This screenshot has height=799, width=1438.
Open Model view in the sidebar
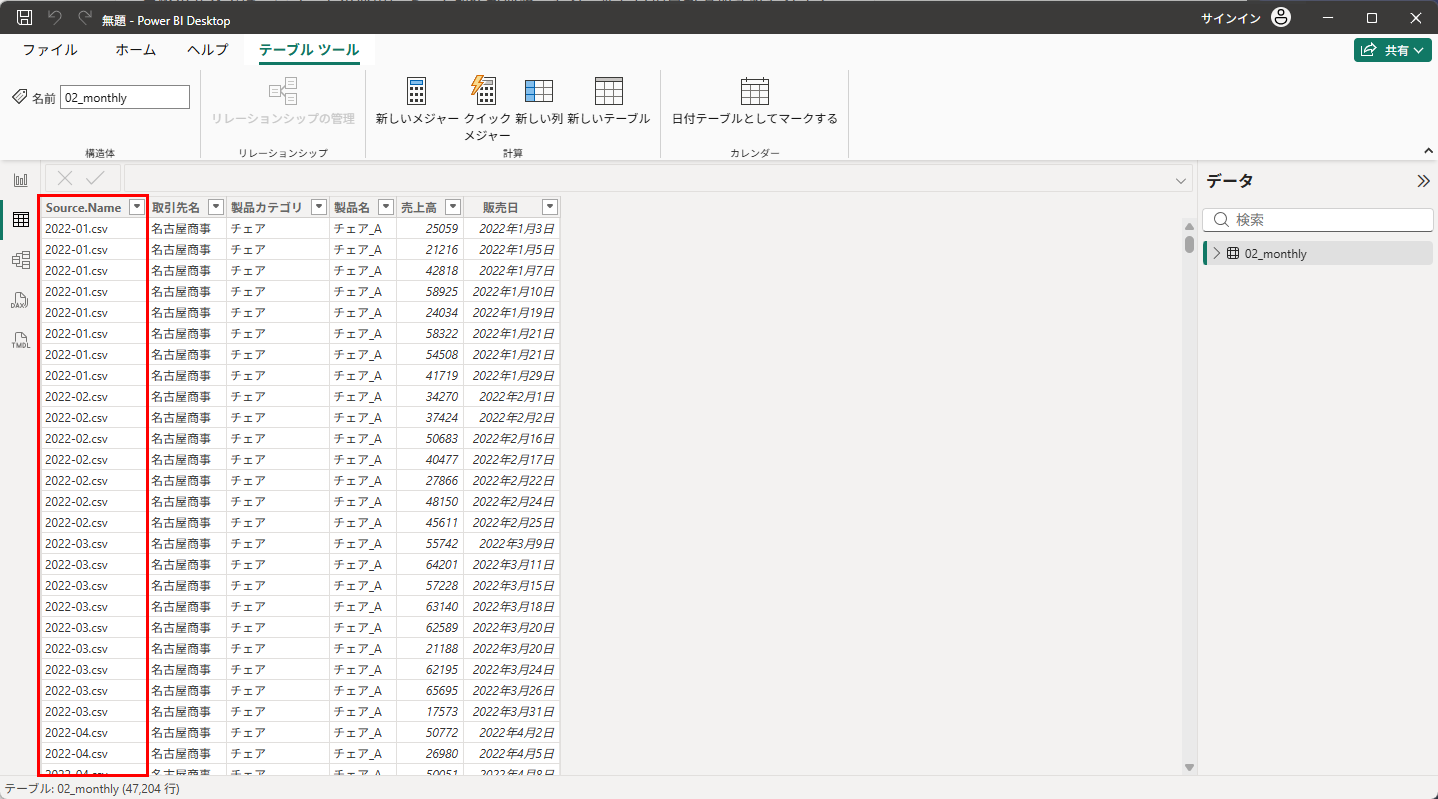tap(20, 260)
